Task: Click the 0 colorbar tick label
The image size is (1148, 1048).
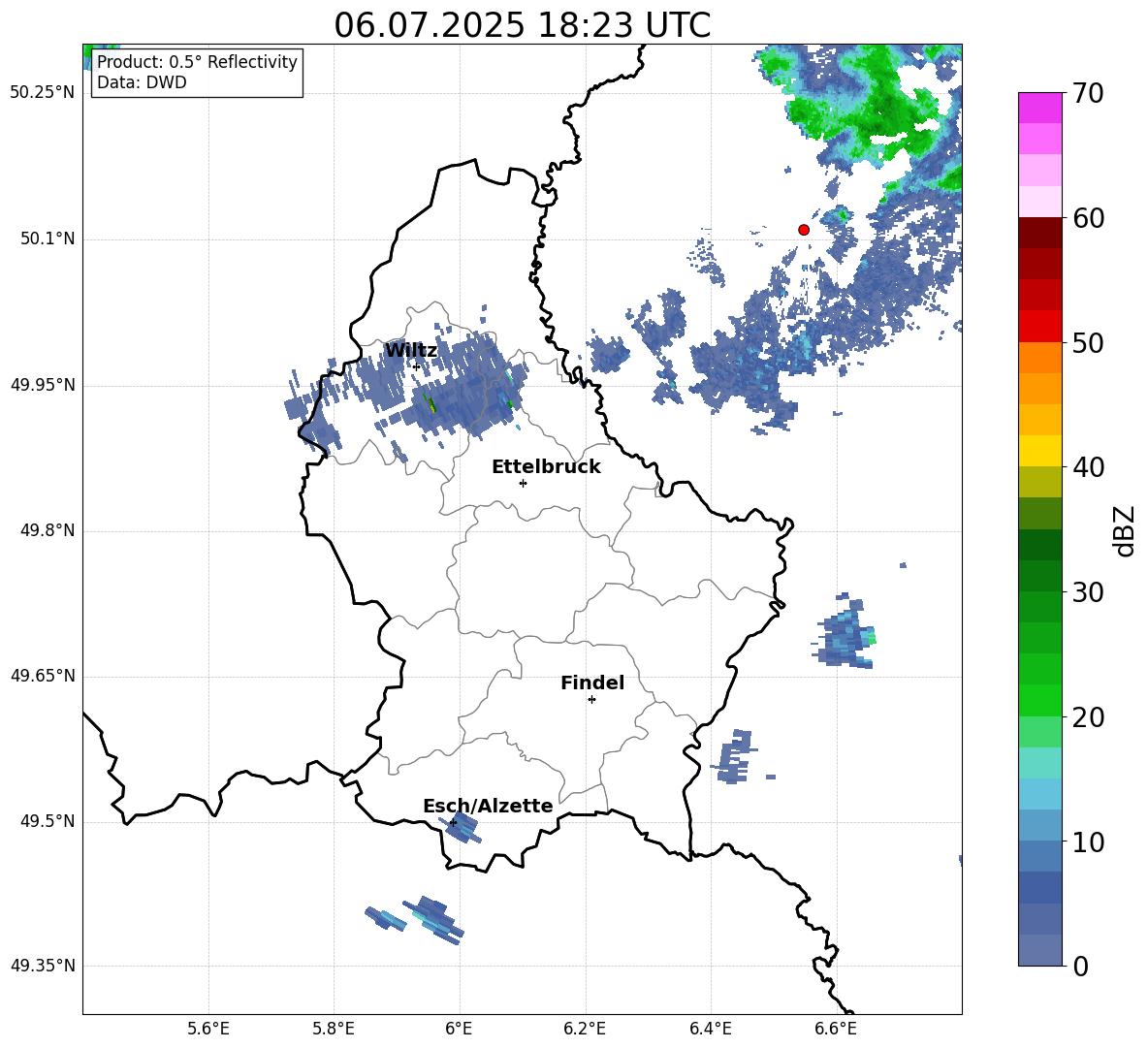Action: click(x=1081, y=966)
